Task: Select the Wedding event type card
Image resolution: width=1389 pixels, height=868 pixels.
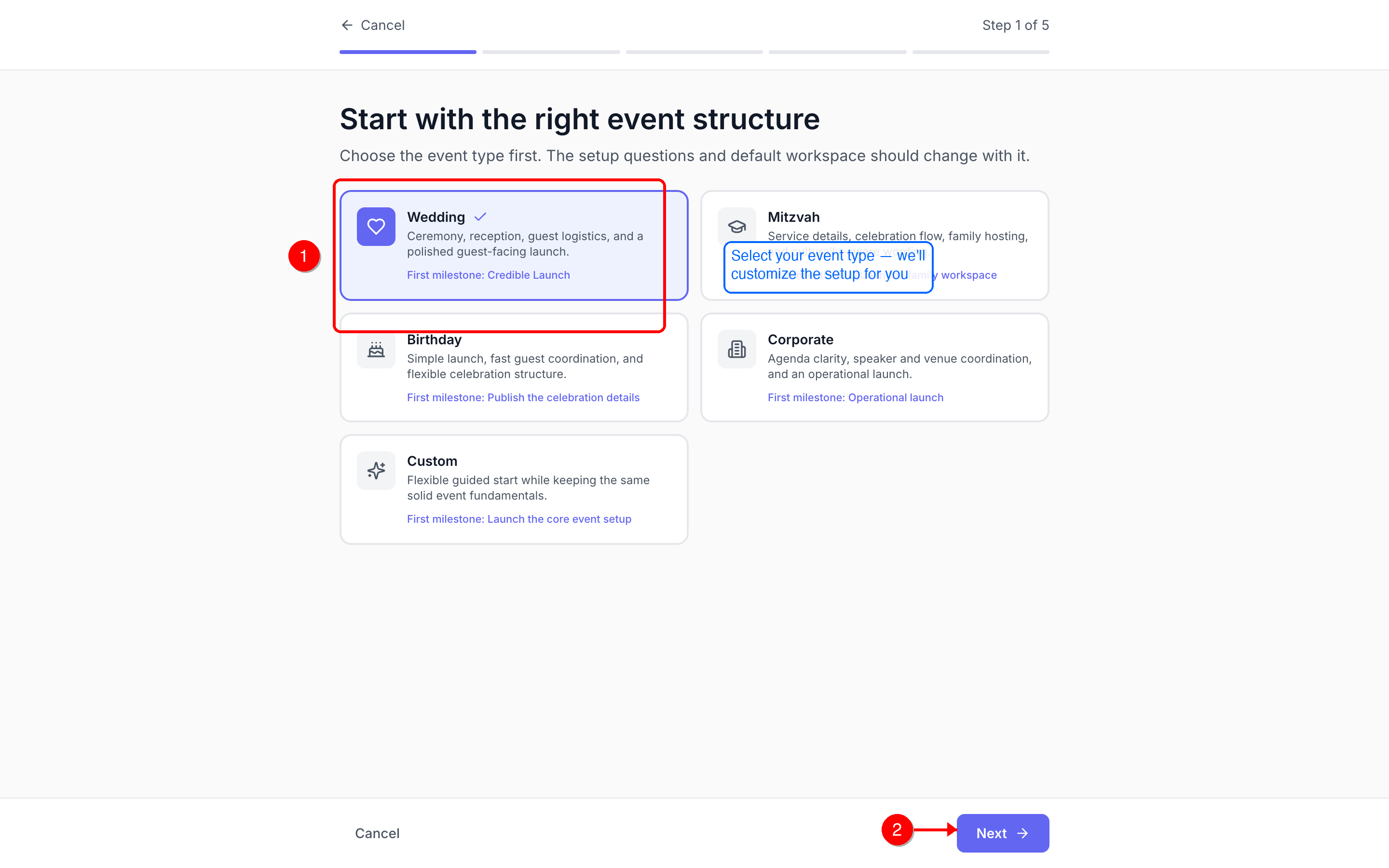Action: pyautogui.click(x=513, y=246)
